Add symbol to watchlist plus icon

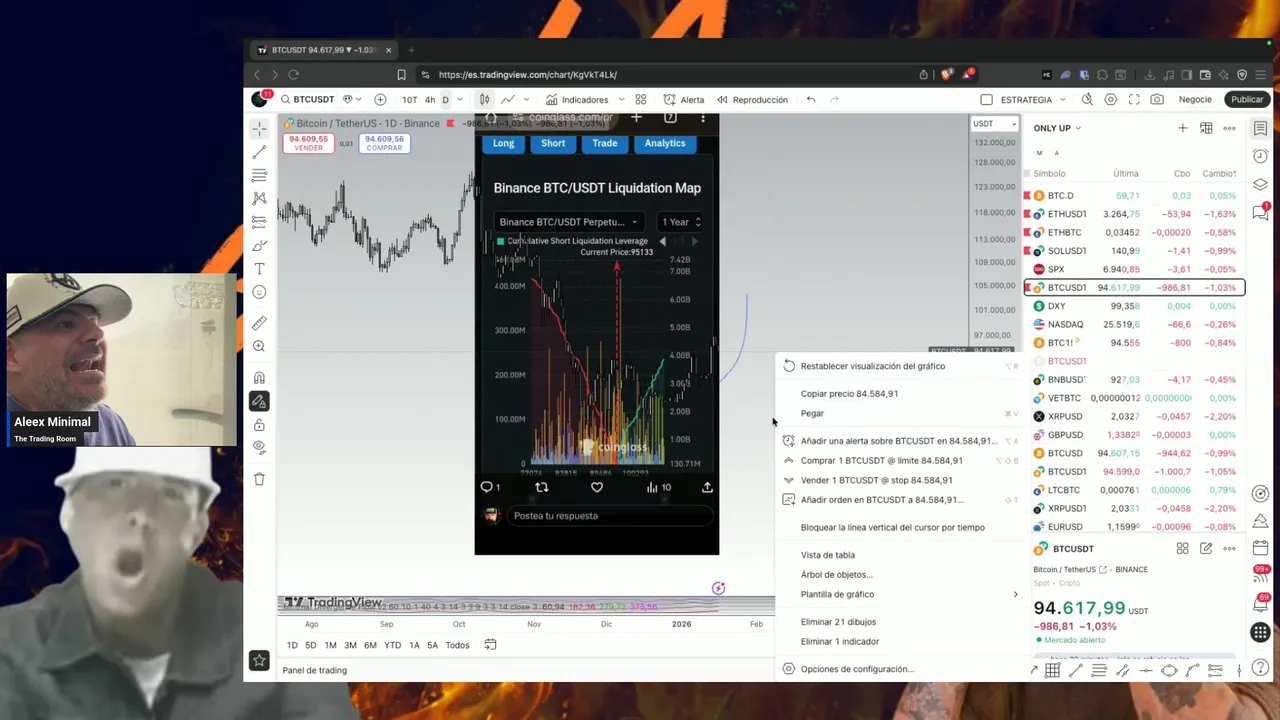tap(1182, 128)
